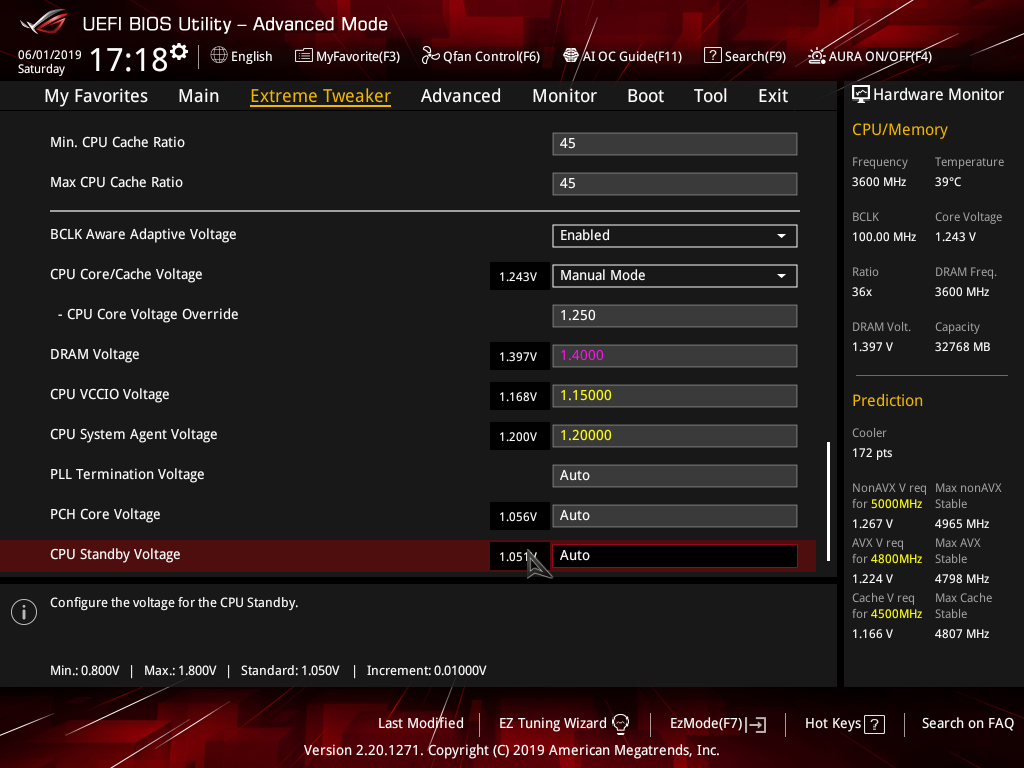1024x768 pixels.
Task: Click the 5000MHz NonAVX prediction value
Action: click(x=896, y=504)
